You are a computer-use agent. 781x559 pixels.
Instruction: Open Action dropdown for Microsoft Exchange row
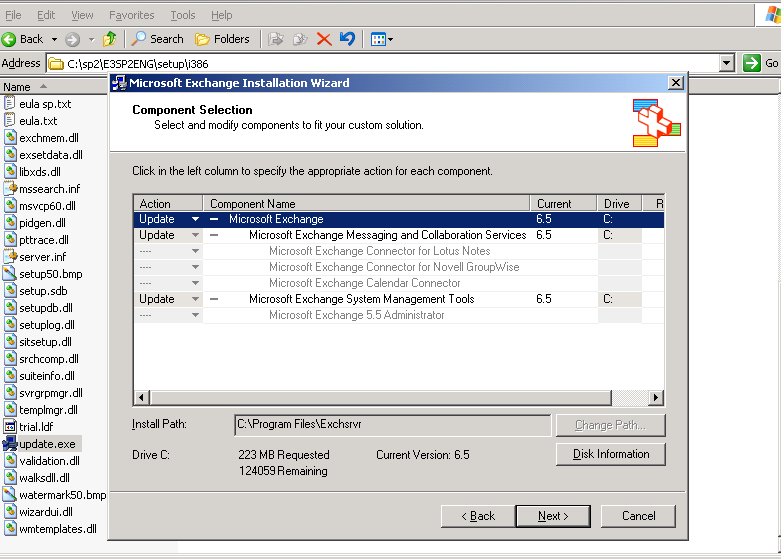195,219
